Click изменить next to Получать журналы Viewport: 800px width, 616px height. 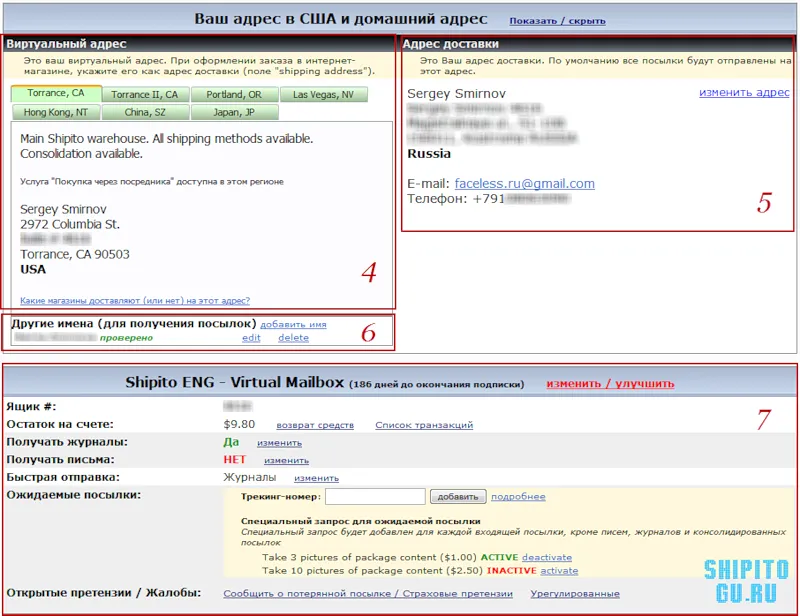(x=279, y=443)
